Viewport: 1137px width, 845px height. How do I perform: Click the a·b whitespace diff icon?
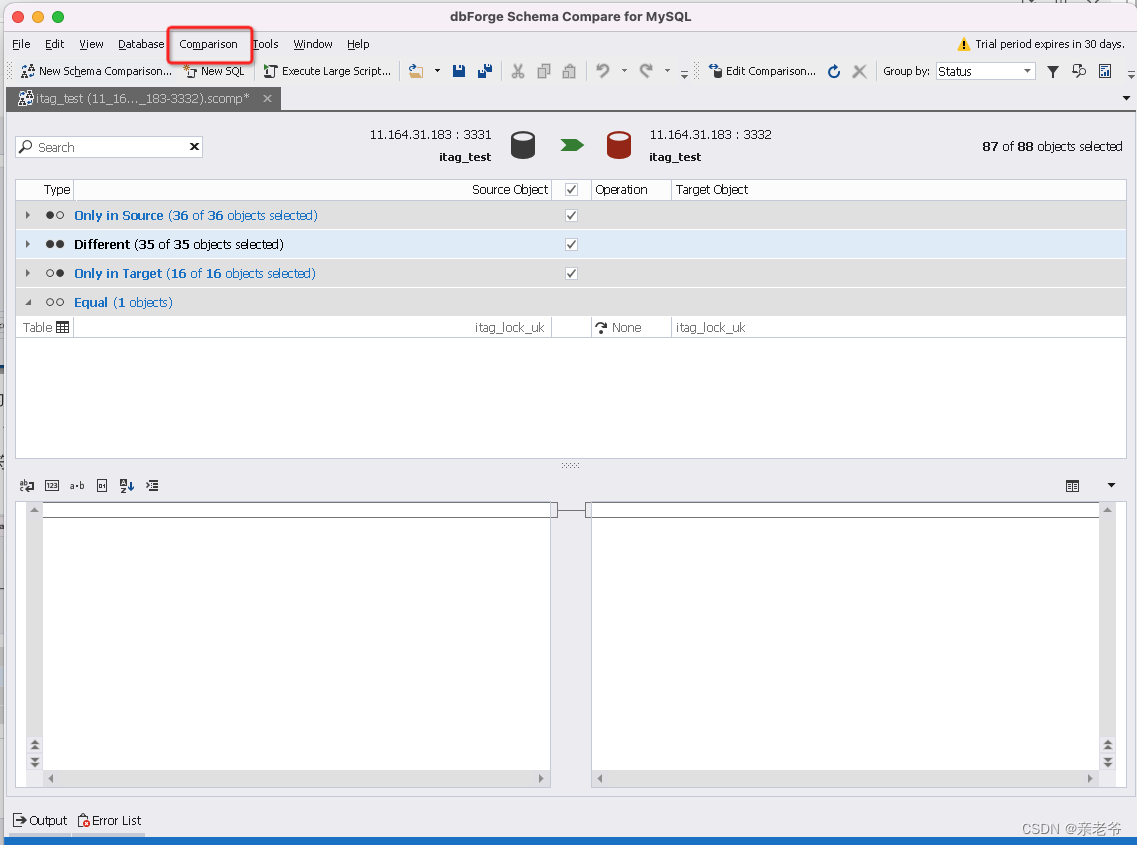click(77, 486)
